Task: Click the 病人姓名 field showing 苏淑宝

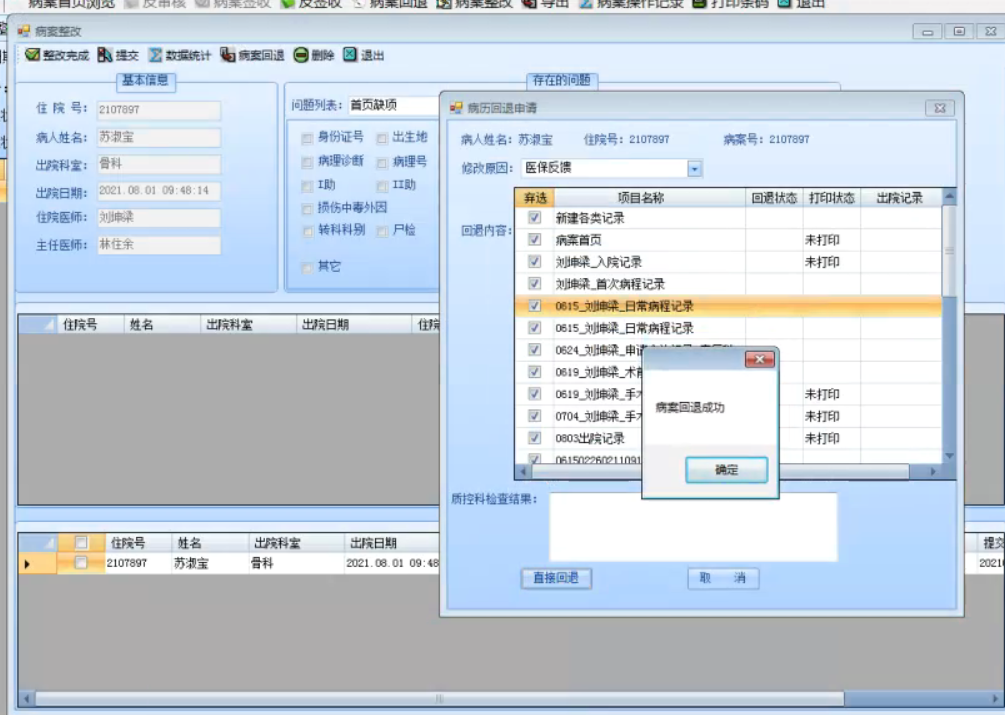Action: (x=159, y=137)
